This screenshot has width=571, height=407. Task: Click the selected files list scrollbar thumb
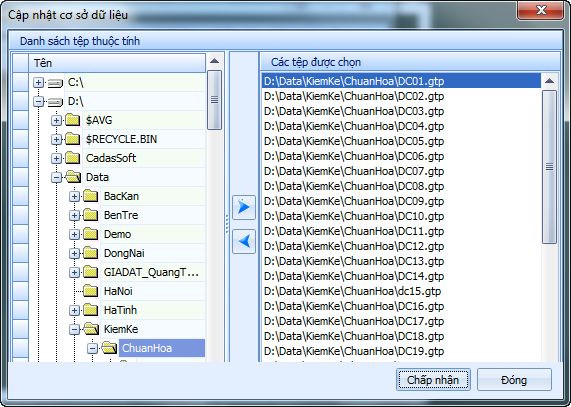pos(549,167)
